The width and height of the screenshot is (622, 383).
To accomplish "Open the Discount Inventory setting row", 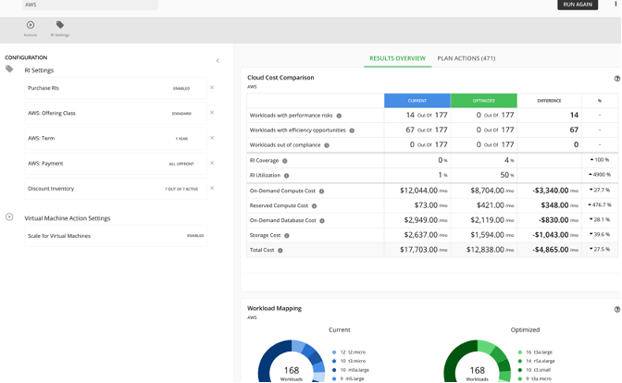I will click(115, 189).
